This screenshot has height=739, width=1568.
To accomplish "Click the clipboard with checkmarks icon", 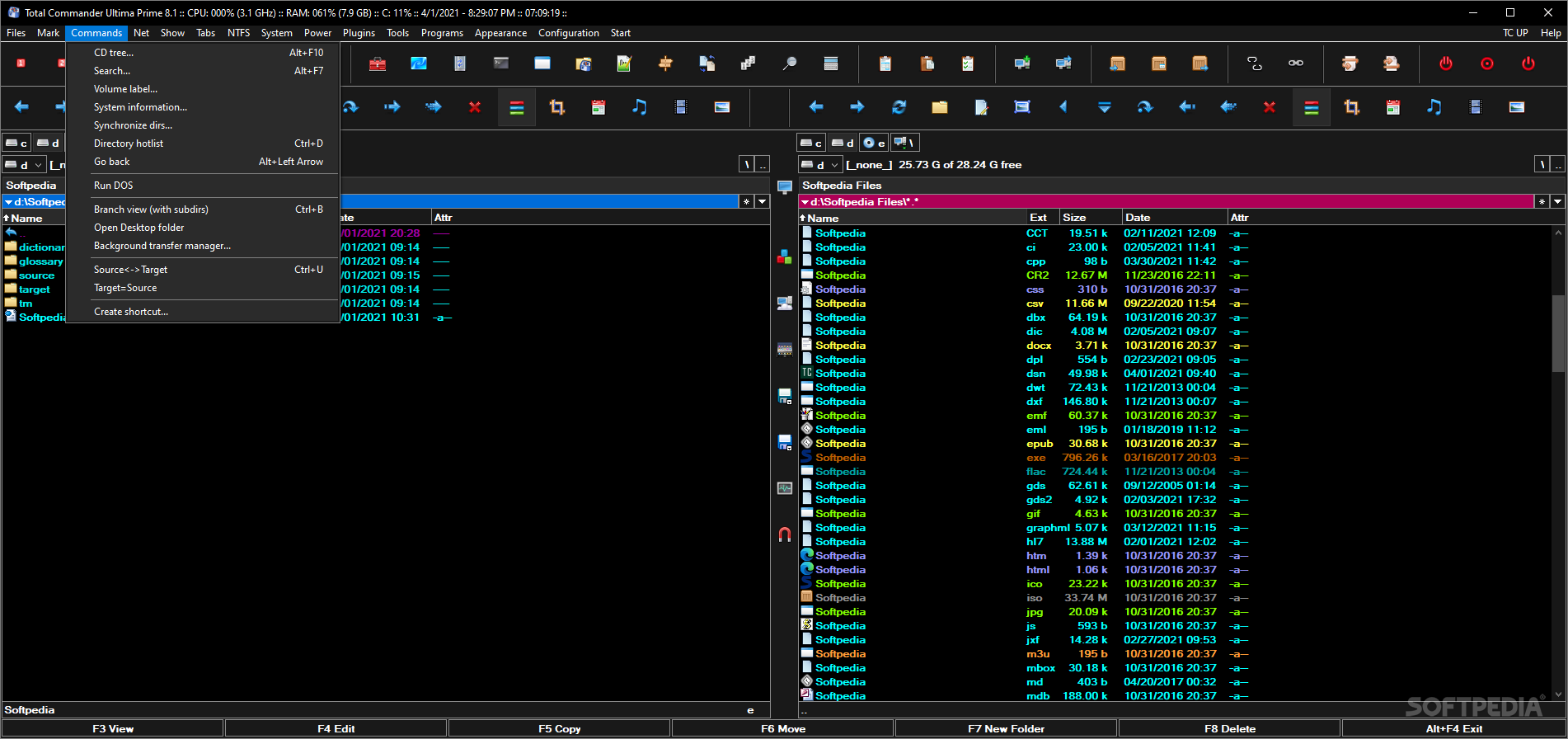I will click(968, 64).
